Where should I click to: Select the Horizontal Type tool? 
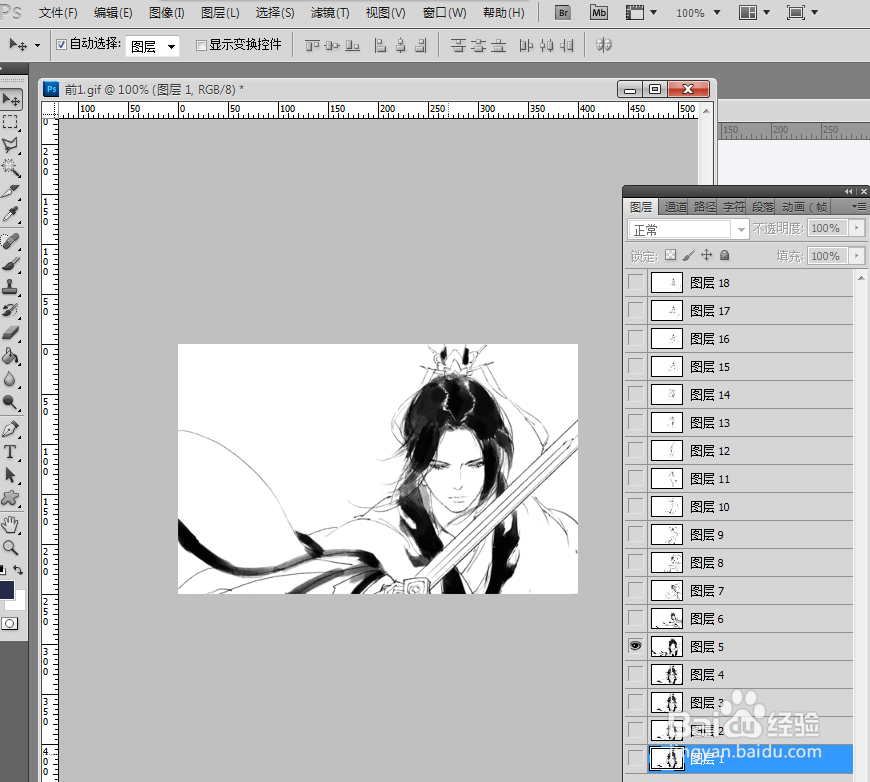11,452
